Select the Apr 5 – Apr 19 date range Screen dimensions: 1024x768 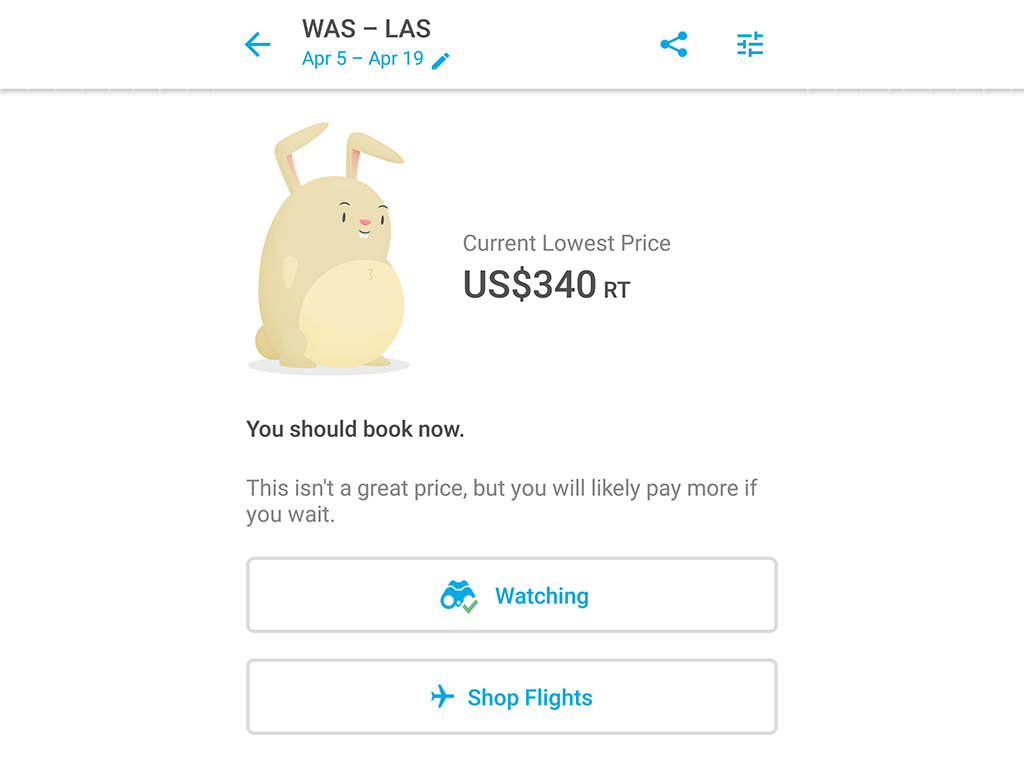click(x=363, y=59)
